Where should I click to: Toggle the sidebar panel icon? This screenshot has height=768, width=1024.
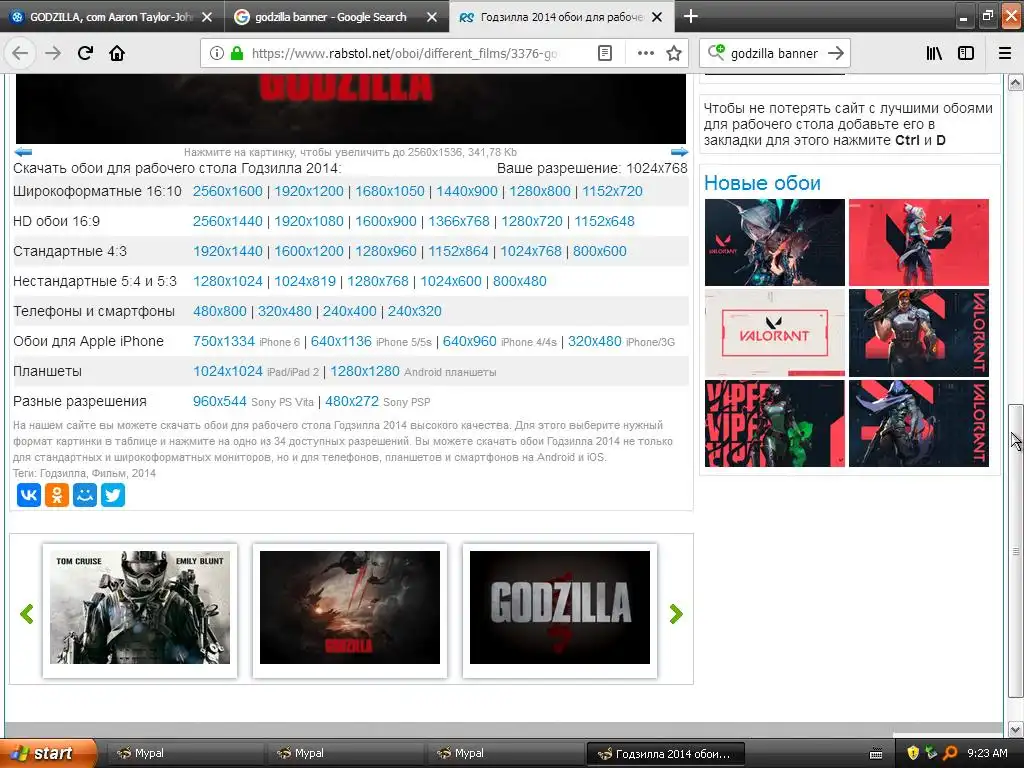966,53
